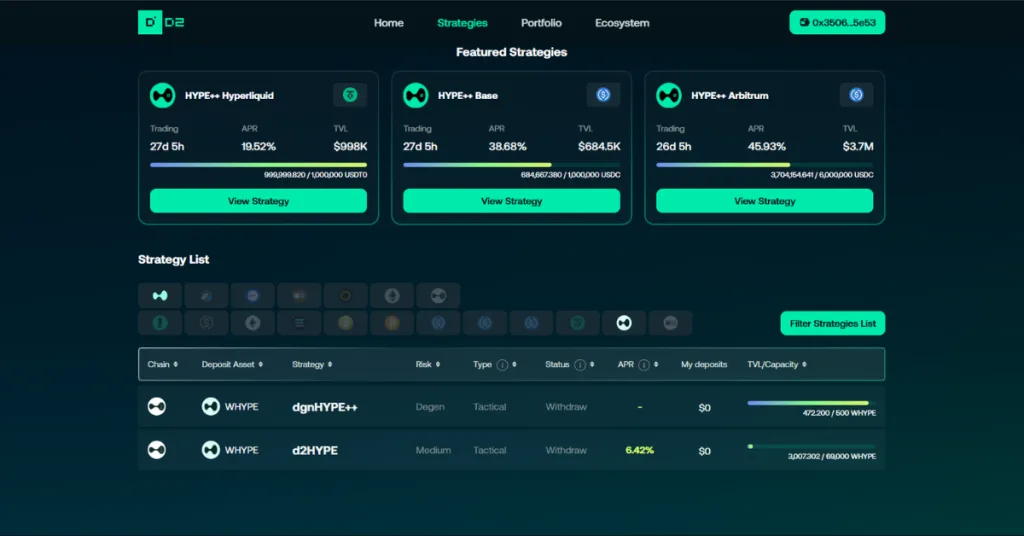The height and width of the screenshot is (536, 1024).
Task: Sort the table by Deposit Asset column
Action: coord(232,364)
